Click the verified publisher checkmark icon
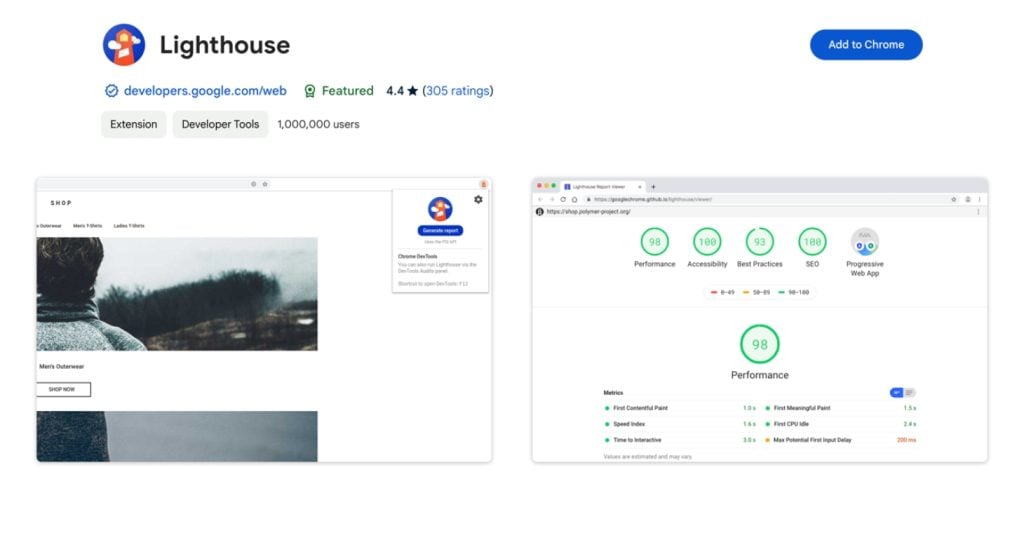The image size is (1024, 533). tap(112, 91)
